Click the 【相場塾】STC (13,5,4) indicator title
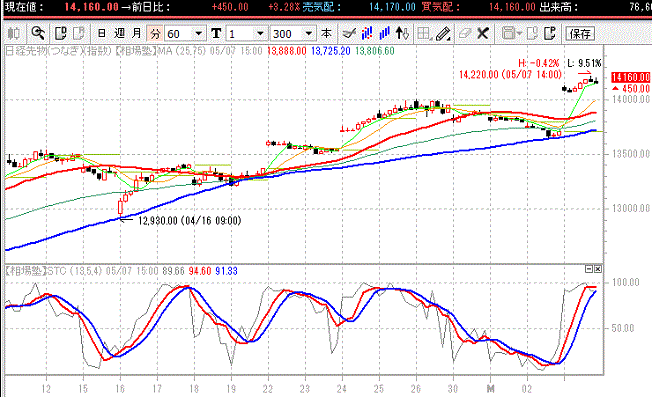Image resolution: width=652 pixels, height=397 pixels. click(x=54, y=271)
